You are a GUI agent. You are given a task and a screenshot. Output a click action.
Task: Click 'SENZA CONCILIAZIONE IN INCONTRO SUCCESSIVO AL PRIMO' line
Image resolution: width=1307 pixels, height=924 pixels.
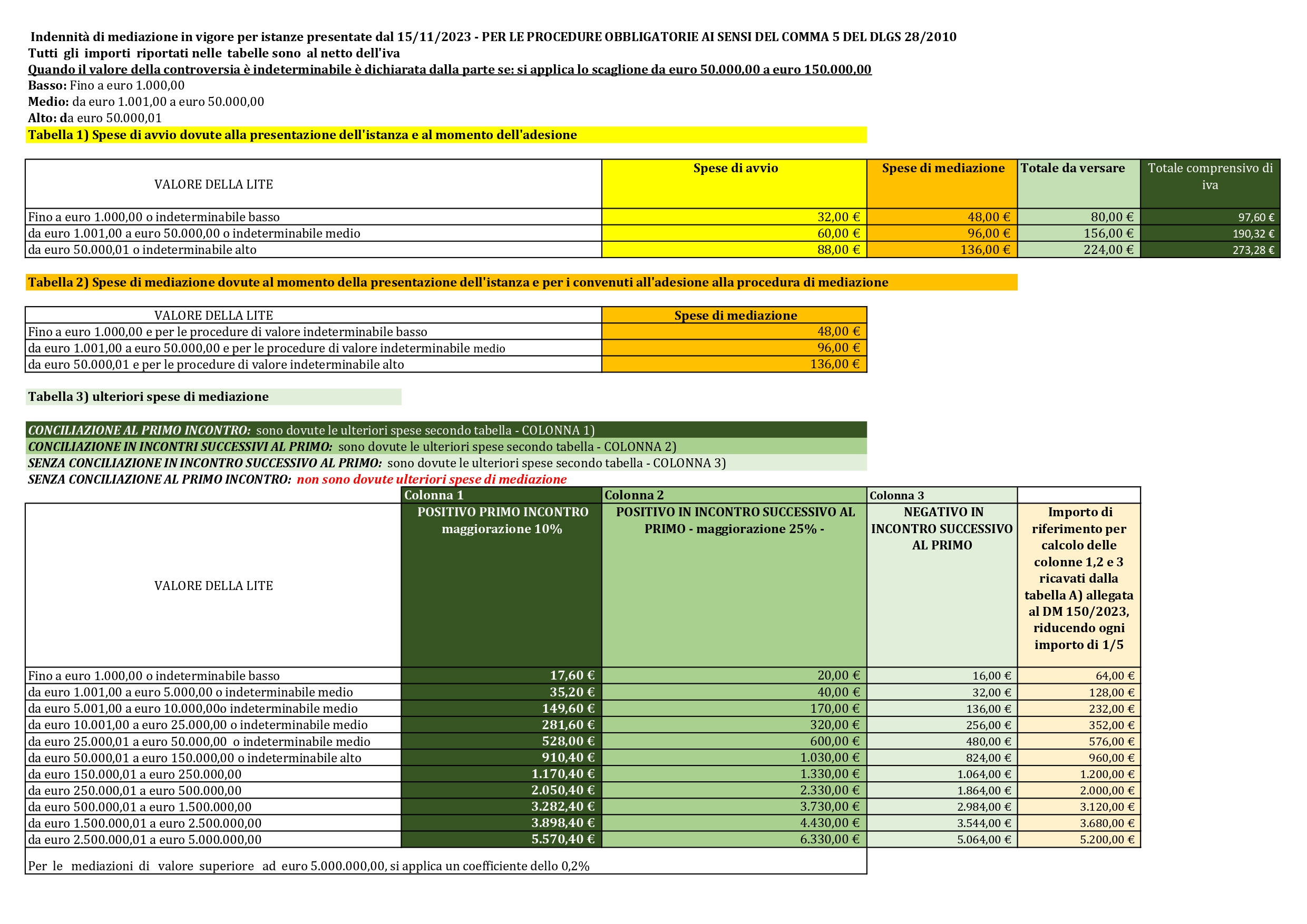pos(446,463)
